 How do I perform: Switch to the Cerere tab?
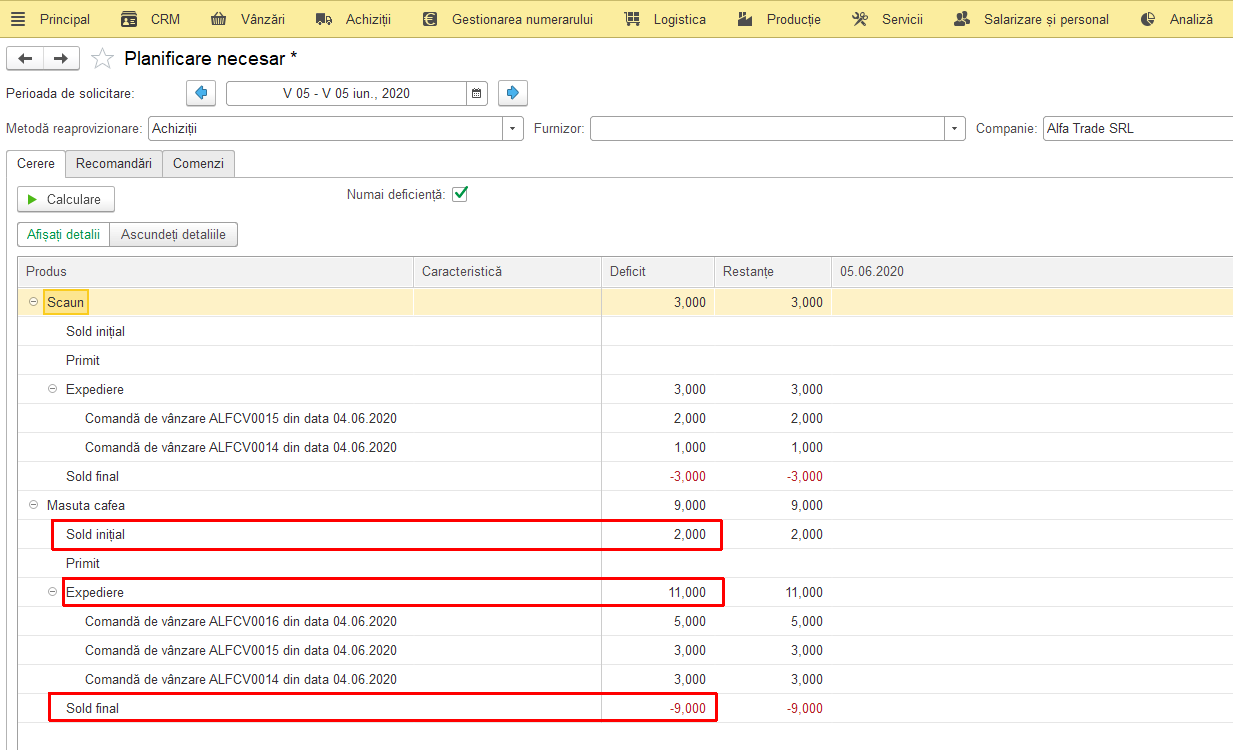pos(36,163)
